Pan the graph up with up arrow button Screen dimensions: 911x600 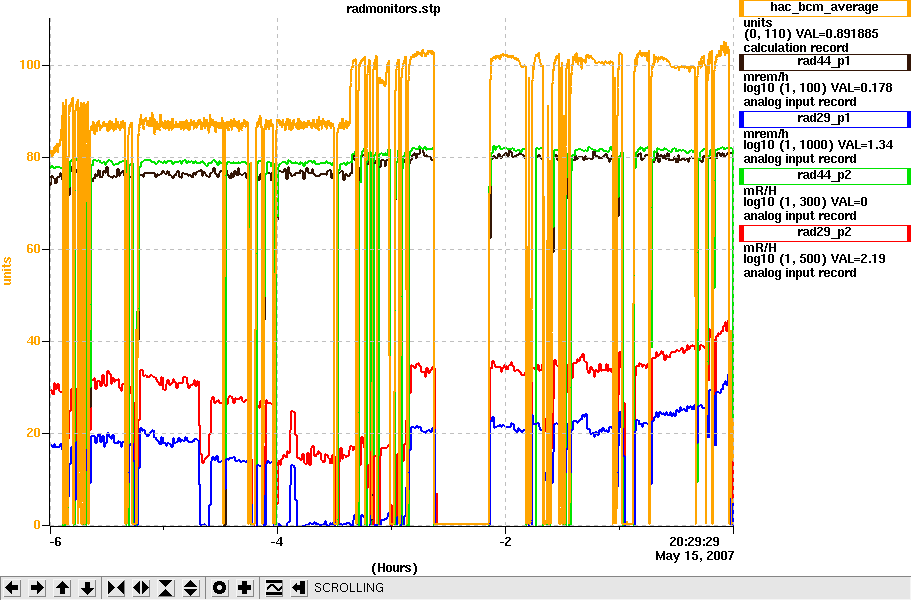(x=62, y=588)
